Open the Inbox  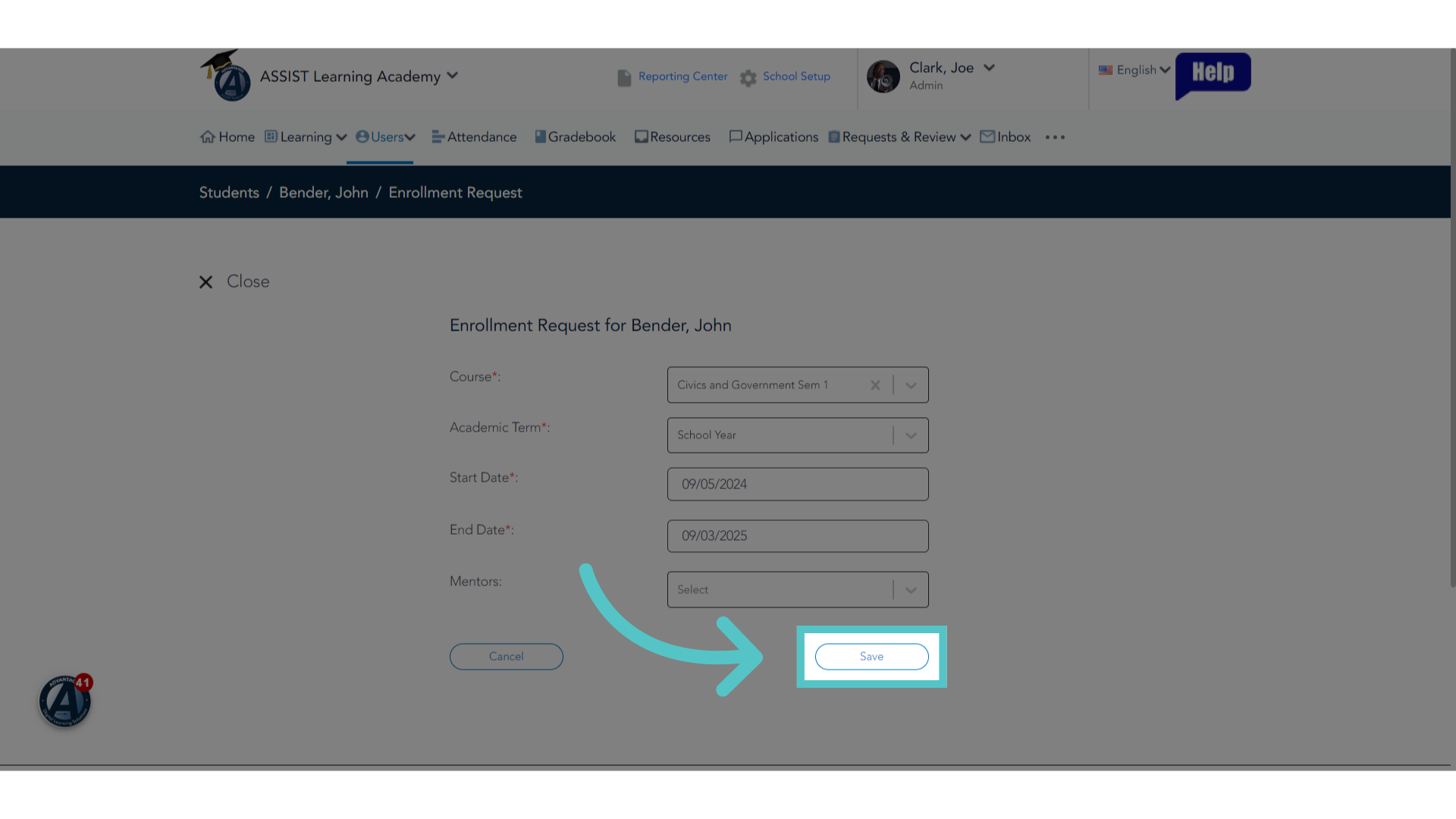pos(1006,137)
